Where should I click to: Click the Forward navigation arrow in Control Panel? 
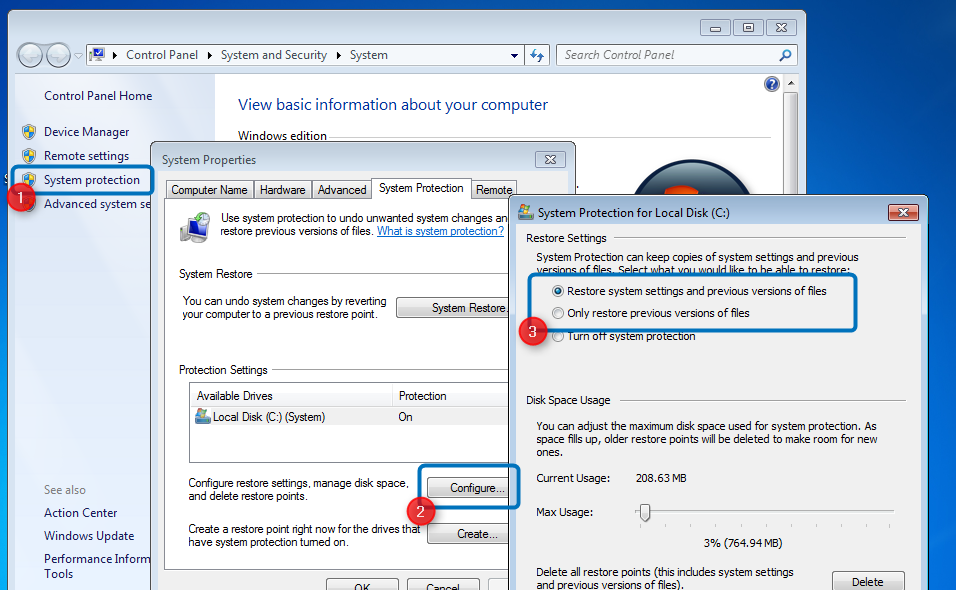click(59, 55)
